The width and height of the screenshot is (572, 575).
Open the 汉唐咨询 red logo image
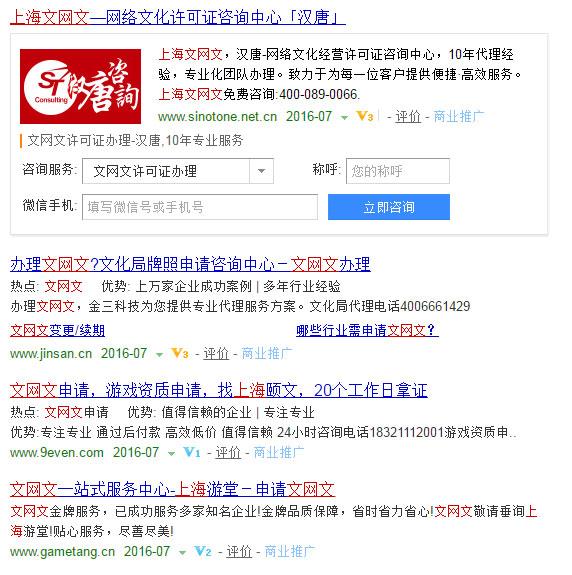(x=80, y=86)
